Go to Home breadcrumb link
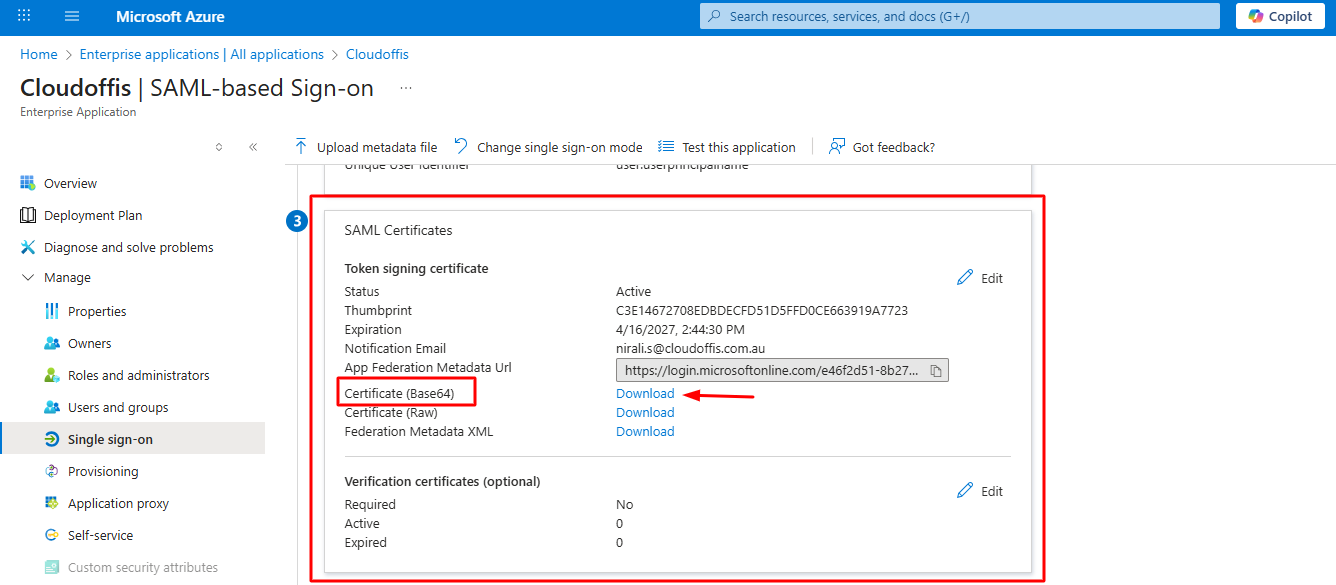The height and width of the screenshot is (585, 1336). 39,54
